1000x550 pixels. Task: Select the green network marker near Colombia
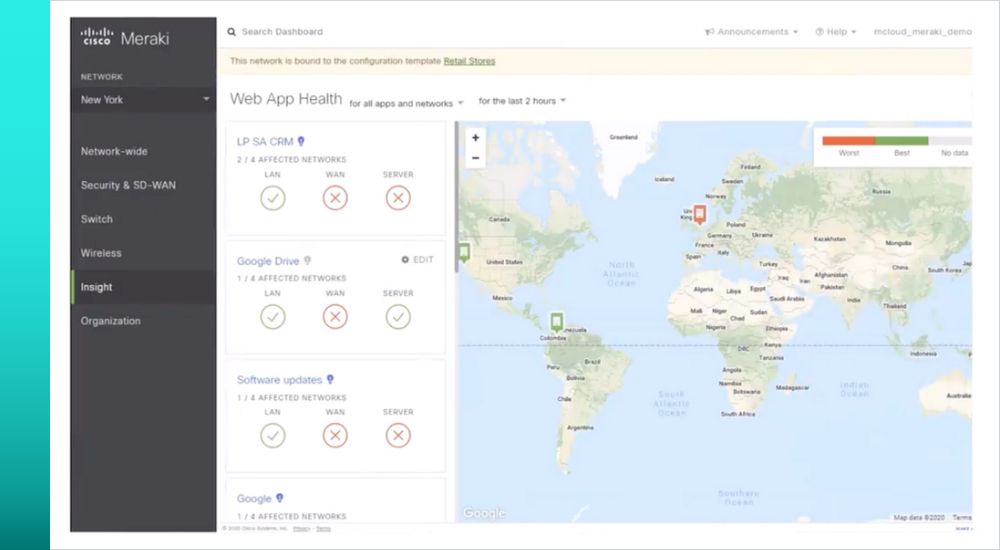click(x=557, y=321)
